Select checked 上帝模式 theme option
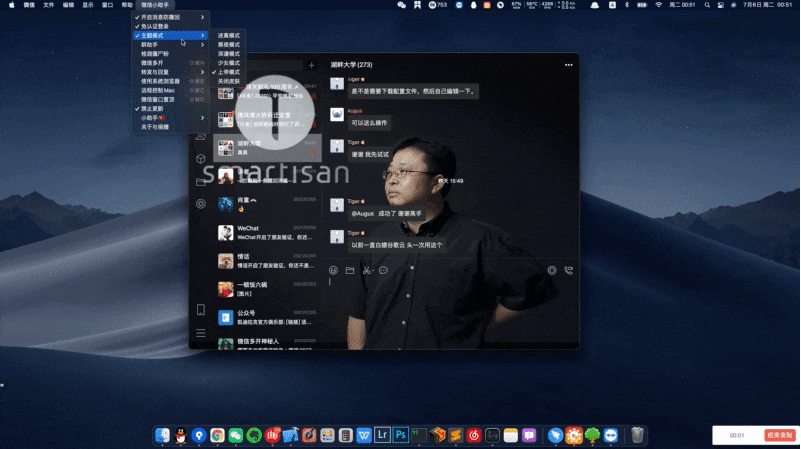Viewport: 801px width, 449px height. point(228,72)
